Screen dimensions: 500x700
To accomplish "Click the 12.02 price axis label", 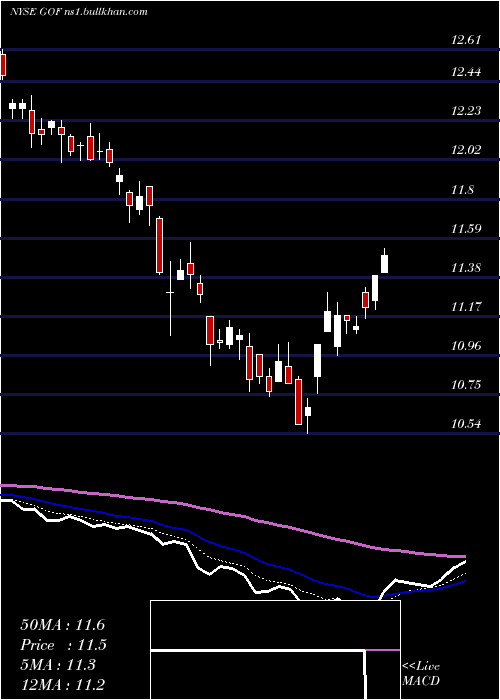I will click(466, 150).
